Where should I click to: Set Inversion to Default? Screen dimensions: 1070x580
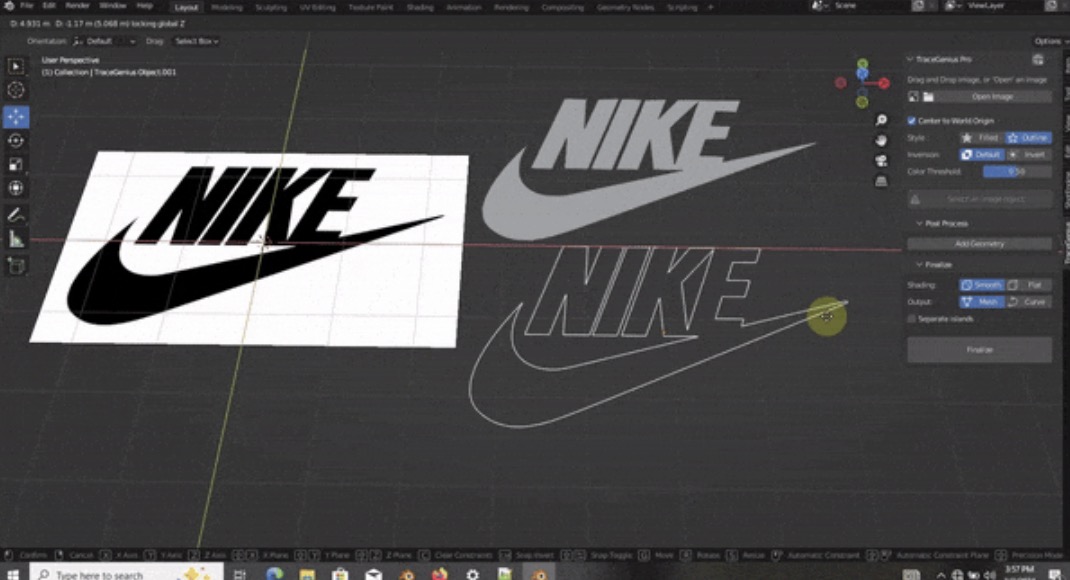(981, 155)
